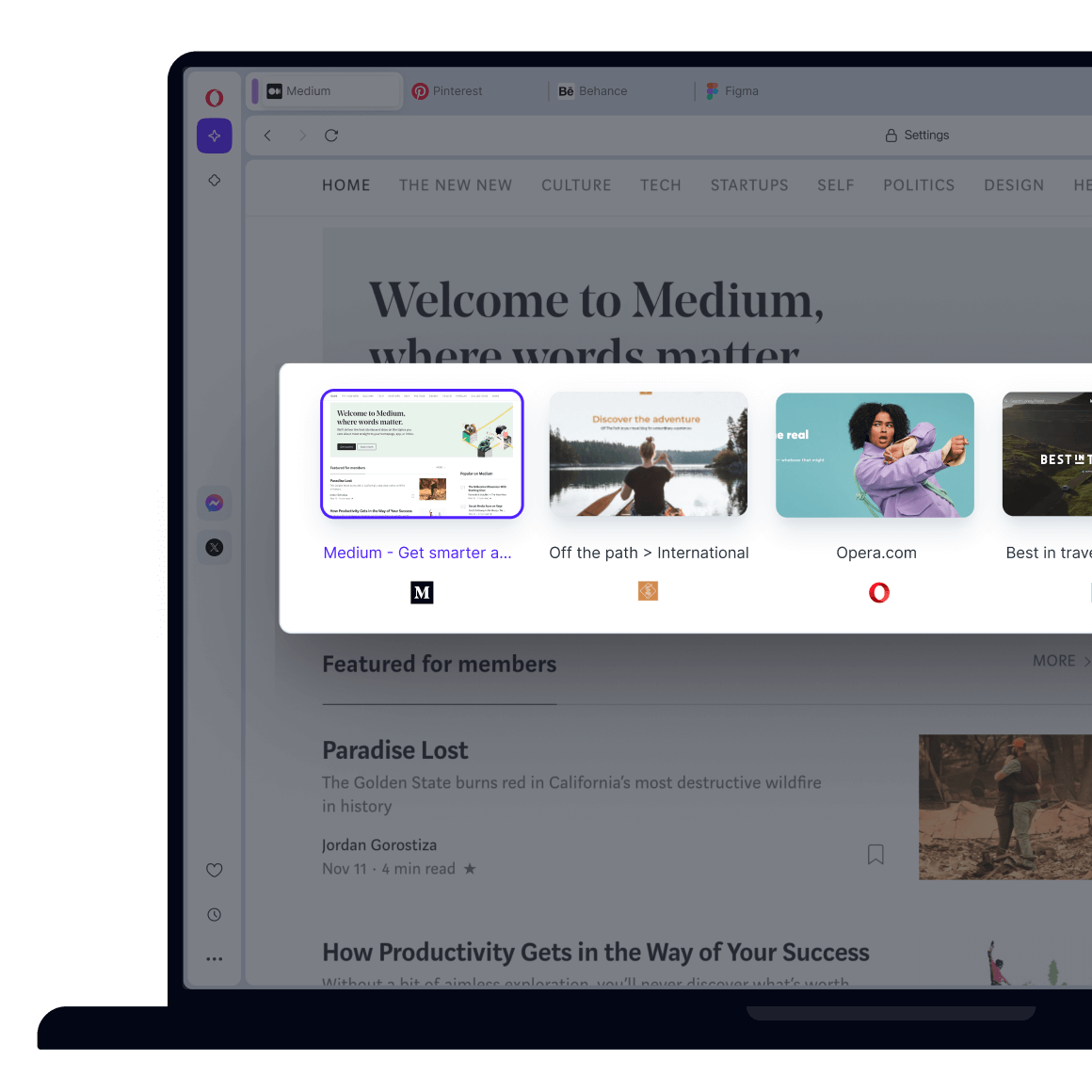Open the Aria AI sidebar icon
The image size is (1092, 1092).
pyautogui.click(x=214, y=136)
